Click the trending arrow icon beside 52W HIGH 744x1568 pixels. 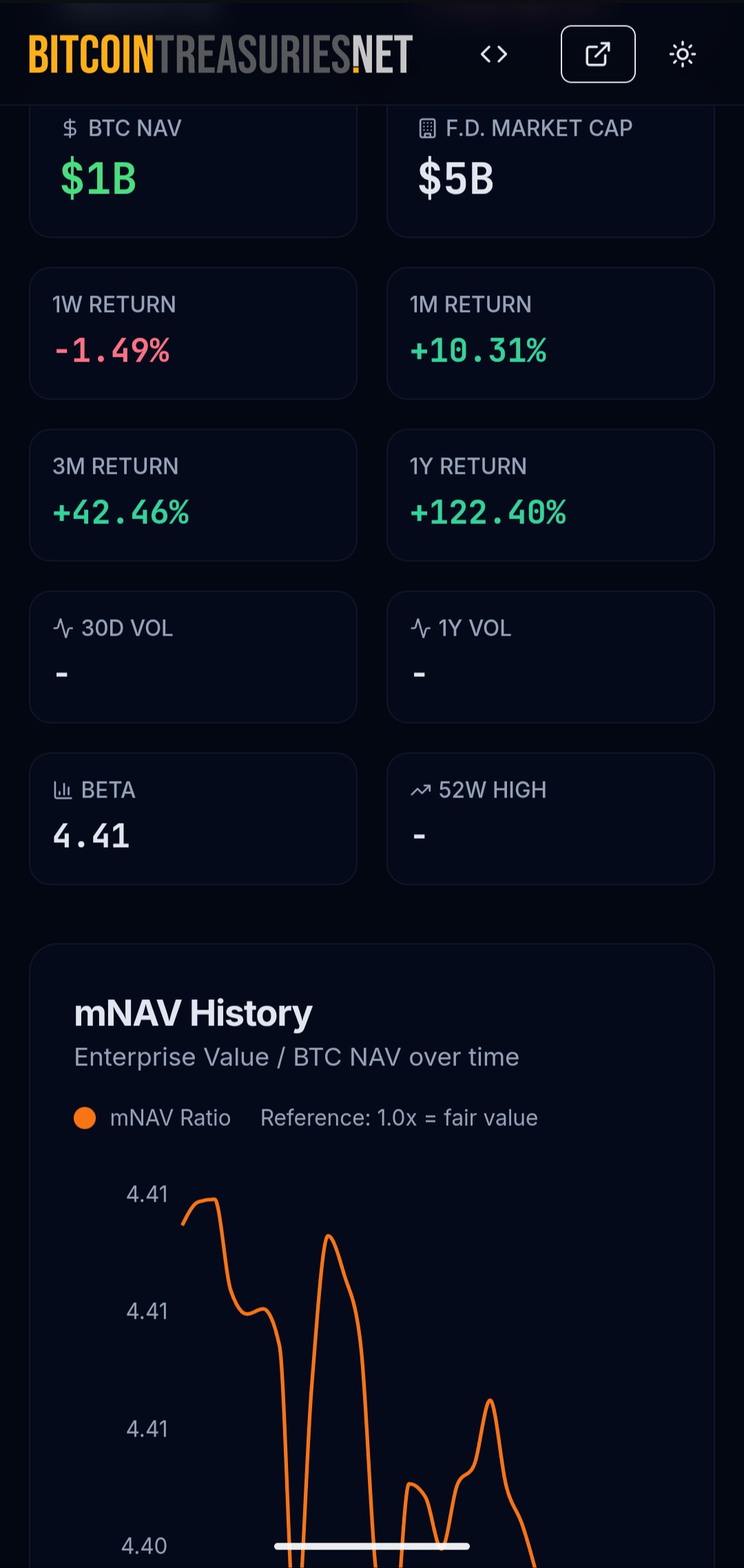[420, 790]
